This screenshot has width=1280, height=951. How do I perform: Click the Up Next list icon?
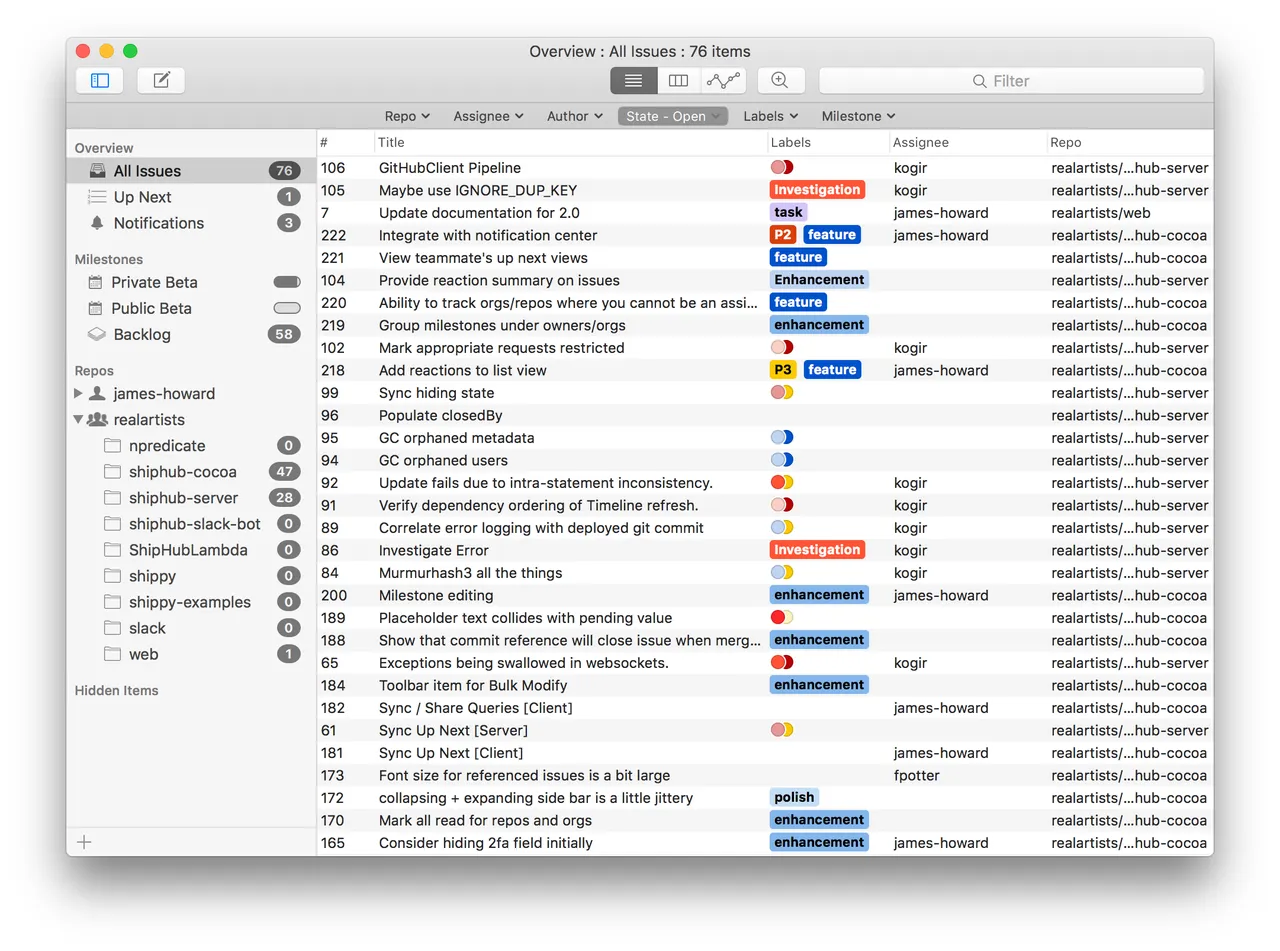pos(97,197)
